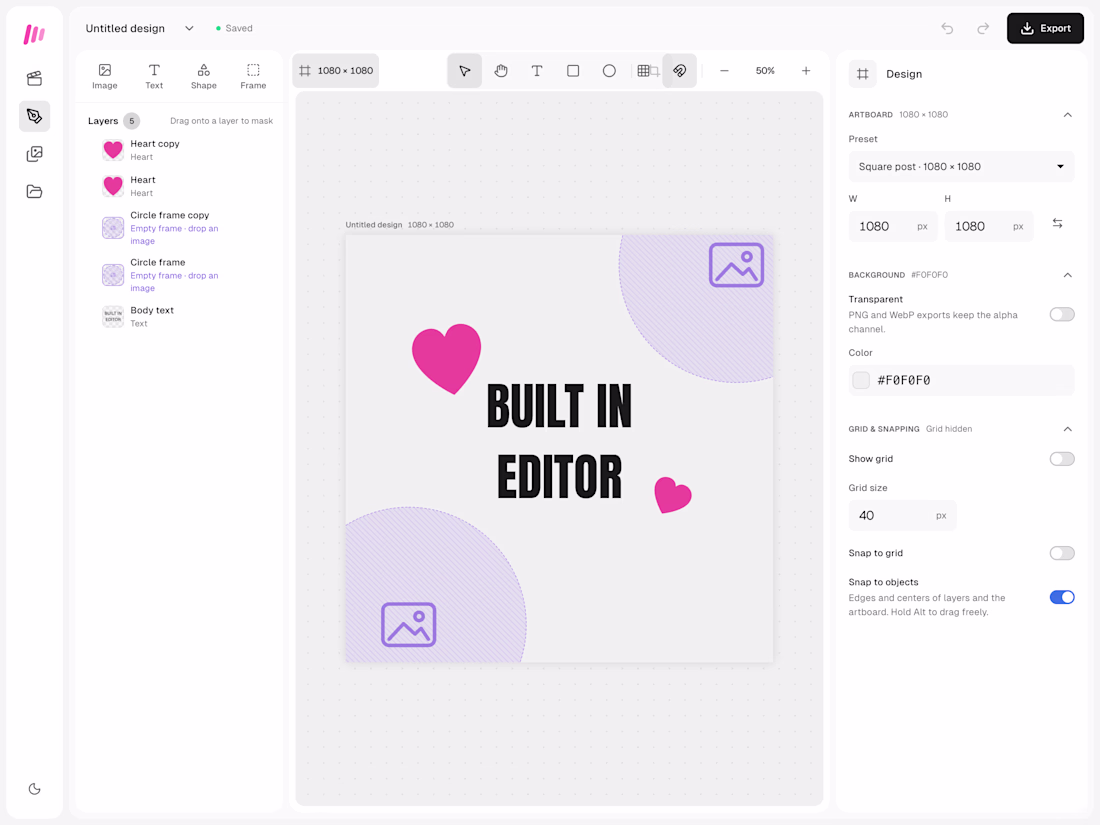The width and height of the screenshot is (1100, 825).
Task: Open the Shape insert tab
Action: (x=203, y=76)
